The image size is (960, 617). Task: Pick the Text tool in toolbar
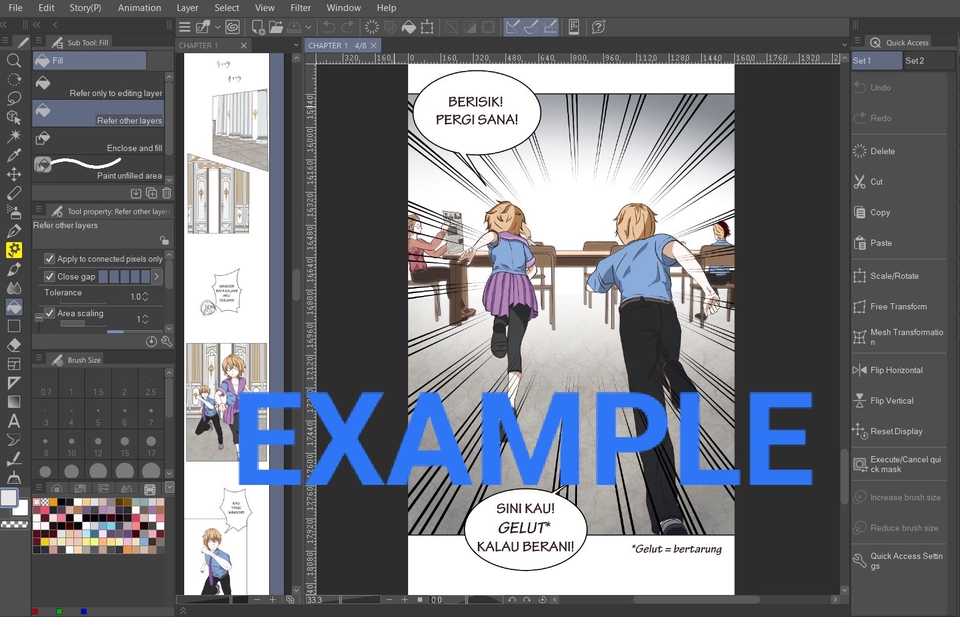pyautogui.click(x=14, y=421)
